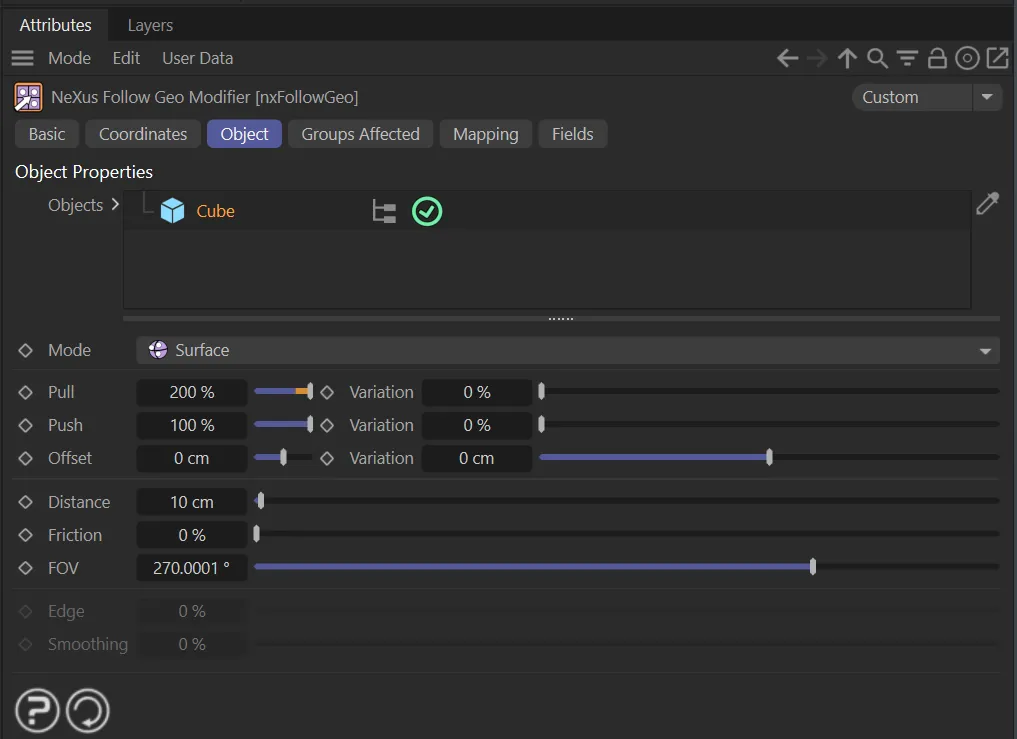
Task: Click the eyedropper object picker icon
Action: click(987, 205)
